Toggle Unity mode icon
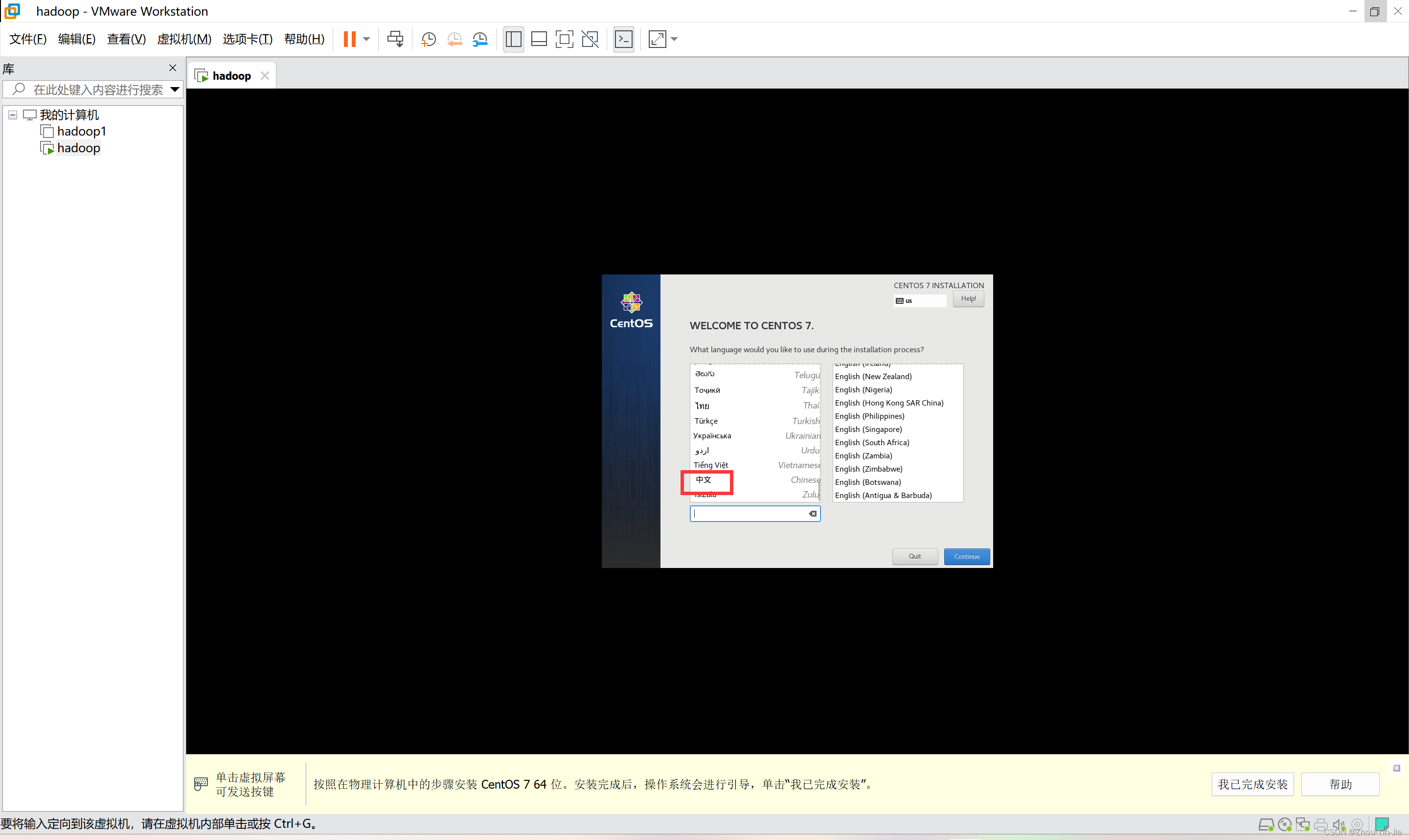1409x840 pixels. (x=590, y=39)
